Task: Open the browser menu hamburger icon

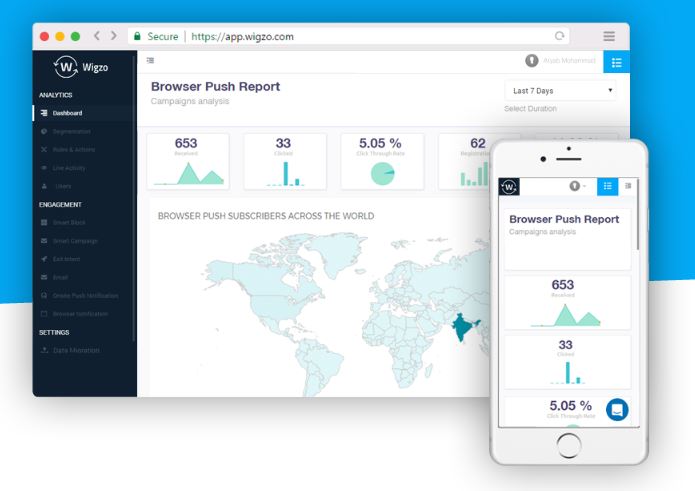Action: (x=609, y=36)
